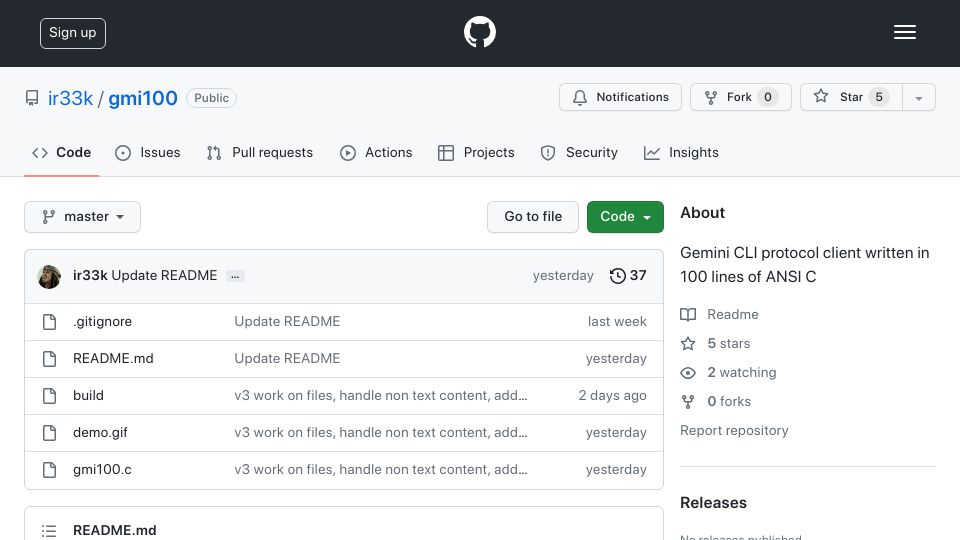Viewport: 960px width, 540px height.
Task: Fork the repository with Fork button
Action: coord(741,97)
